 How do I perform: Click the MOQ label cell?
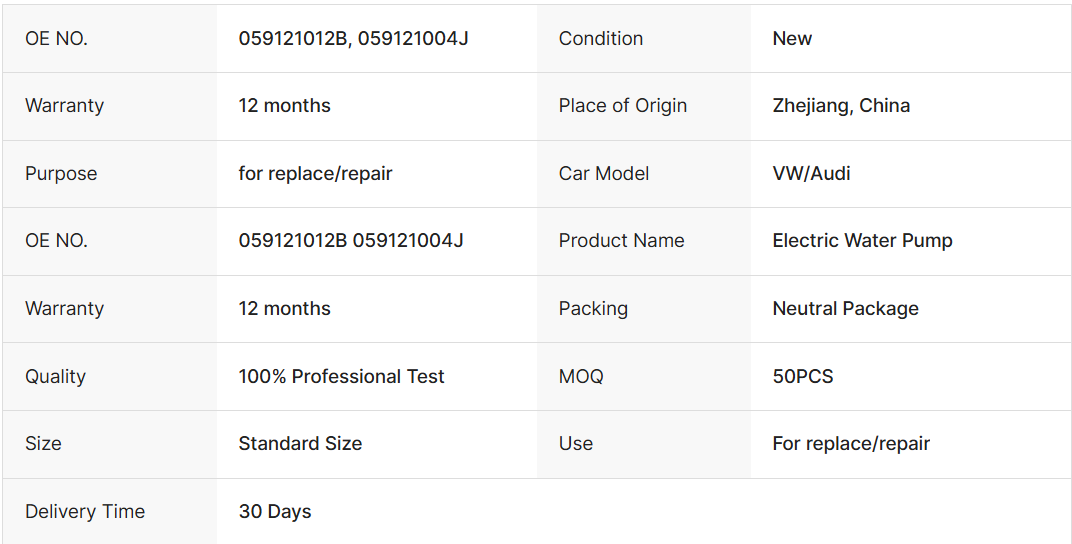tap(581, 377)
